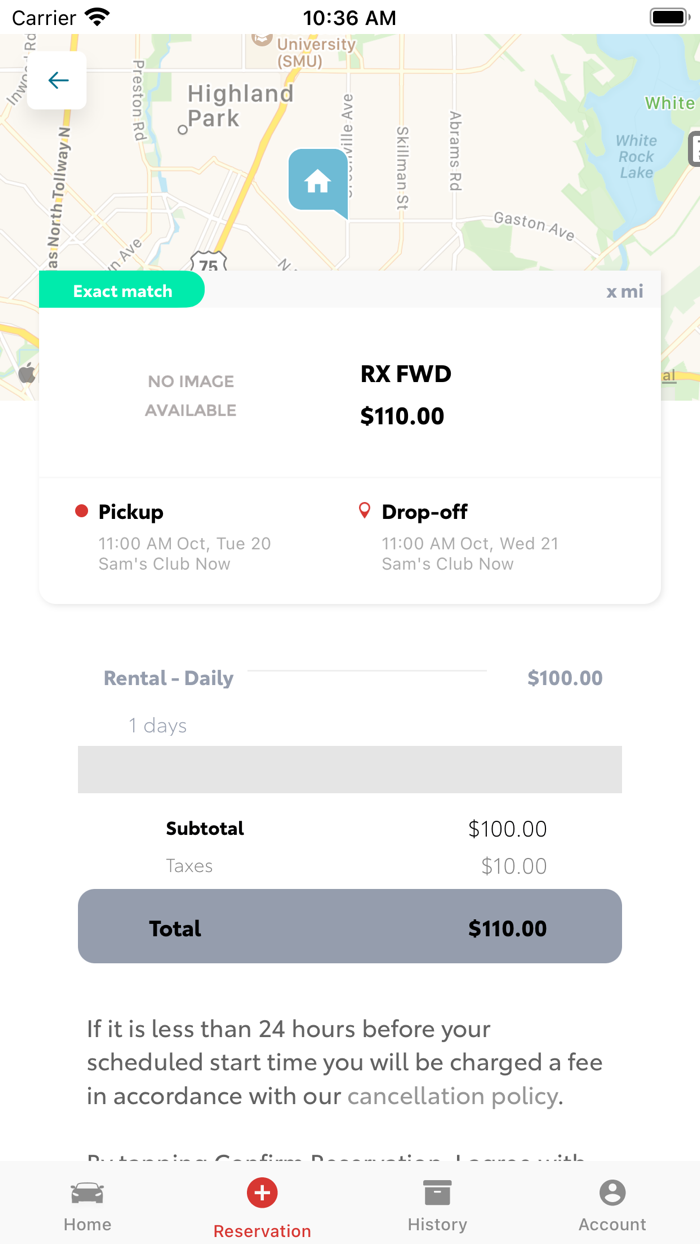Tap the red plus Reservation icon
The width and height of the screenshot is (700, 1244).
[262, 1192]
